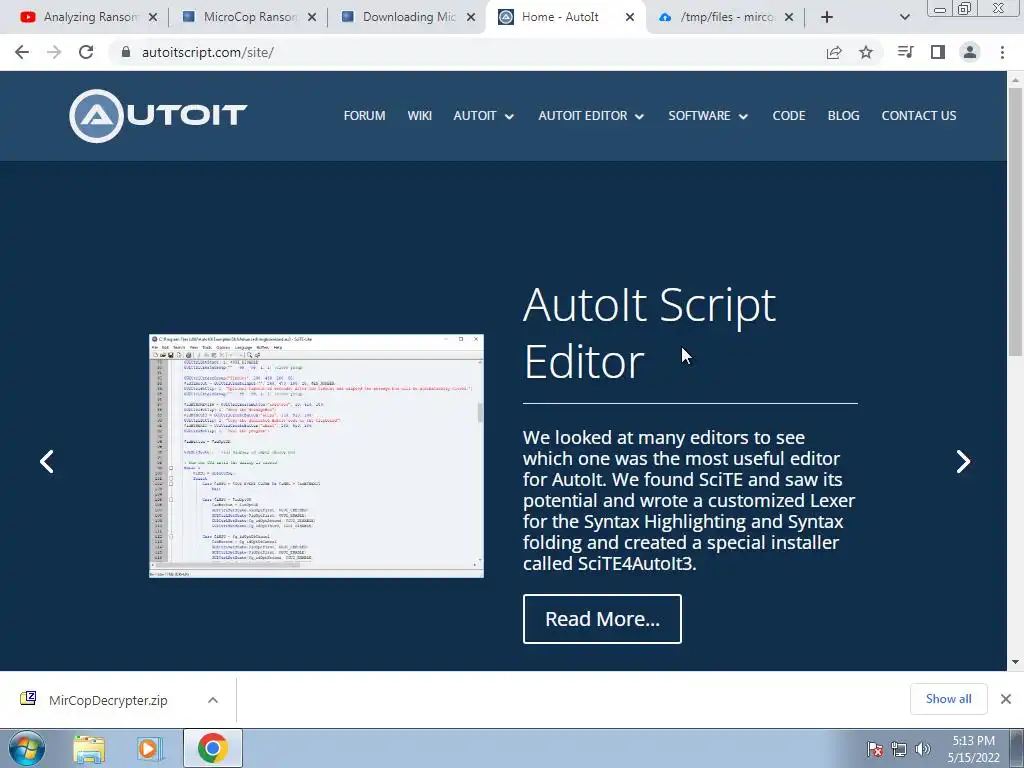Open the tab search dropdown
1024x768 pixels.
tap(904, 17)
